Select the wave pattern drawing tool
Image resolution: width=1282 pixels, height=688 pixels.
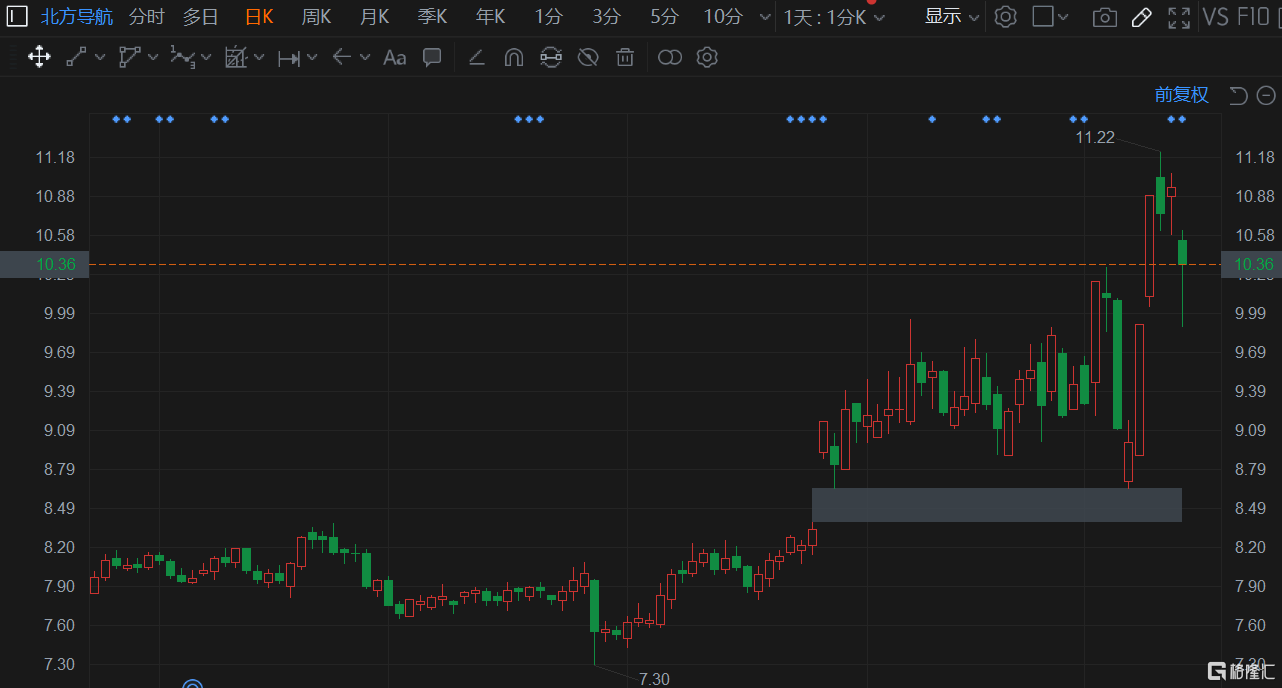tap(182, 57)
